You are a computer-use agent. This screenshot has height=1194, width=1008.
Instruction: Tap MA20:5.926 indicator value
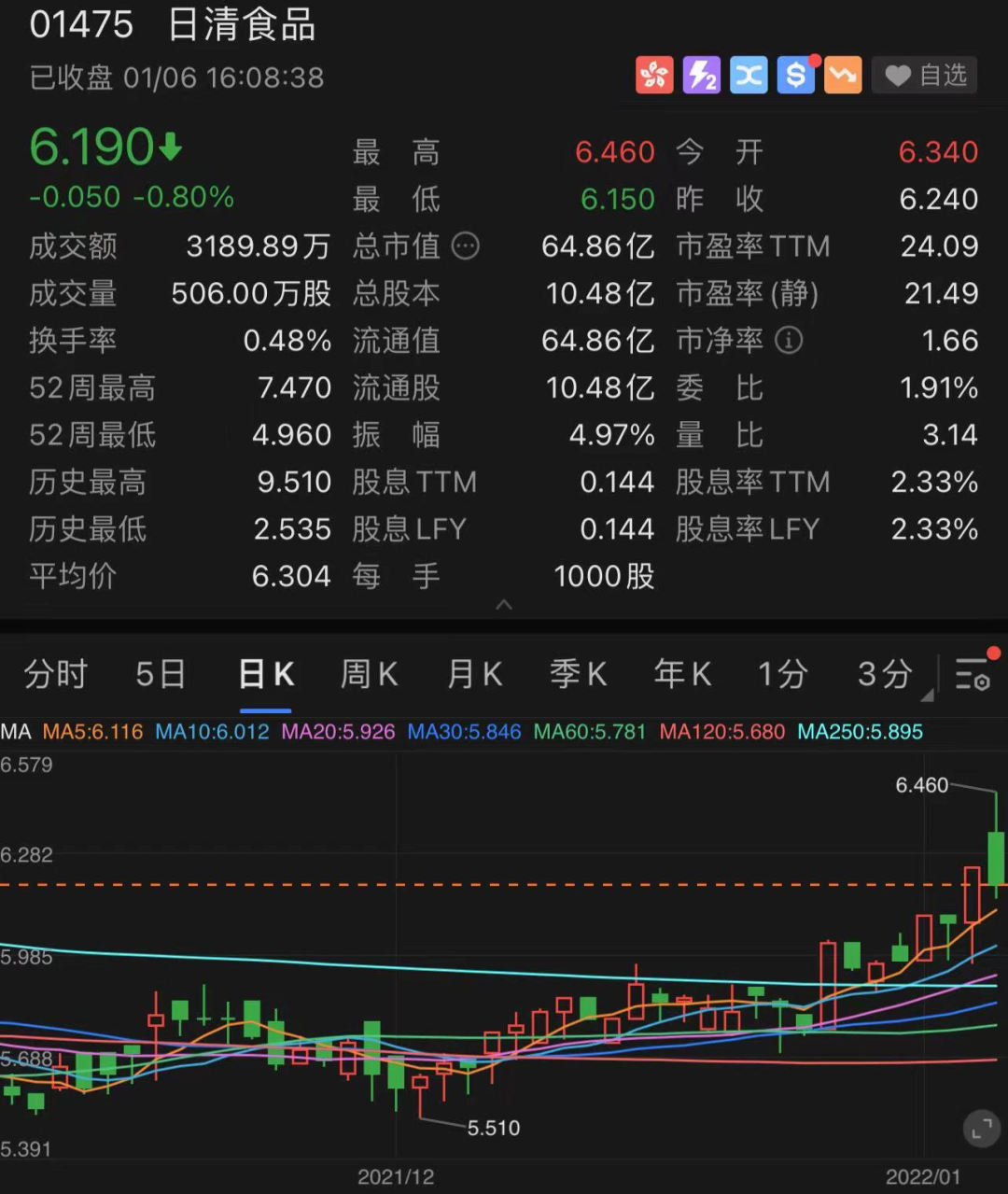339,732
